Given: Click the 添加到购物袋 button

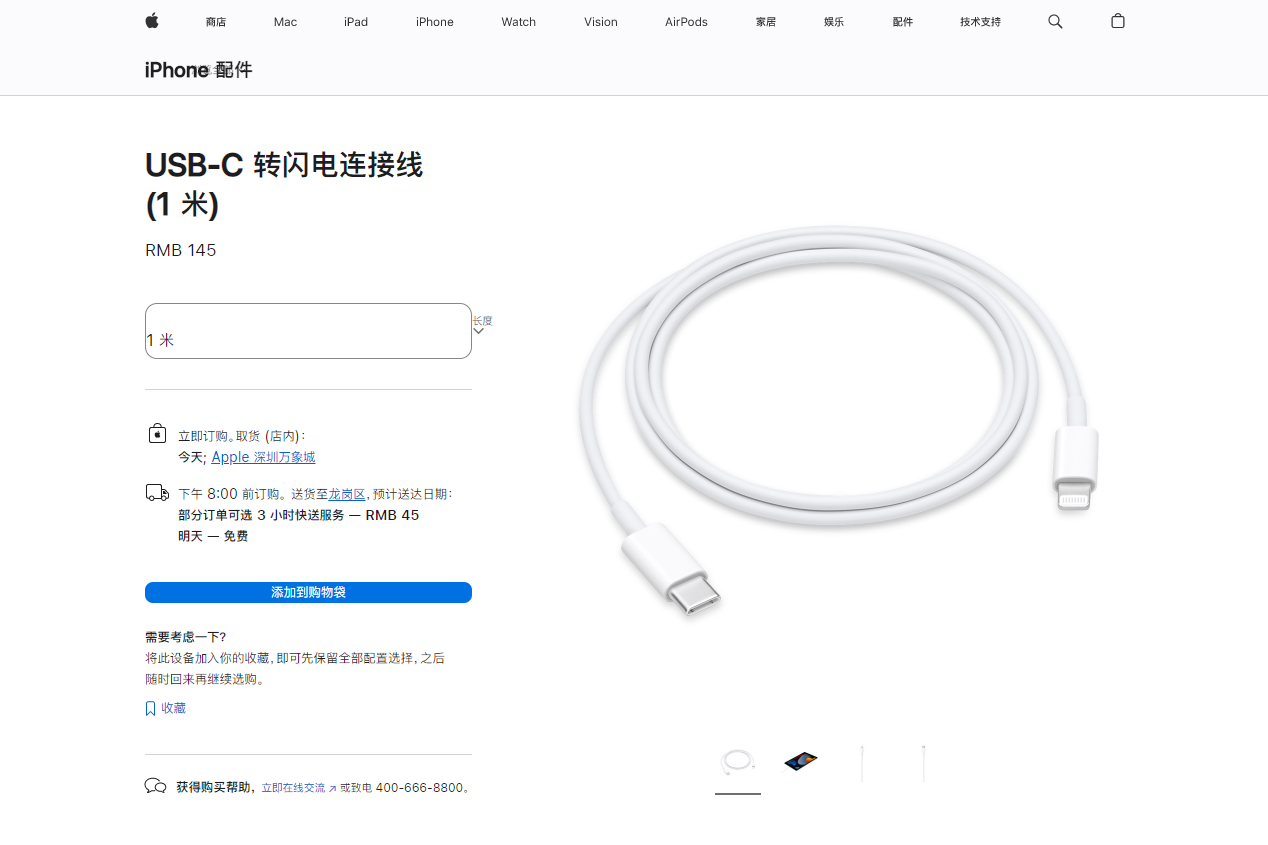Looking at the screenshot, I should [x=308, y=592].
